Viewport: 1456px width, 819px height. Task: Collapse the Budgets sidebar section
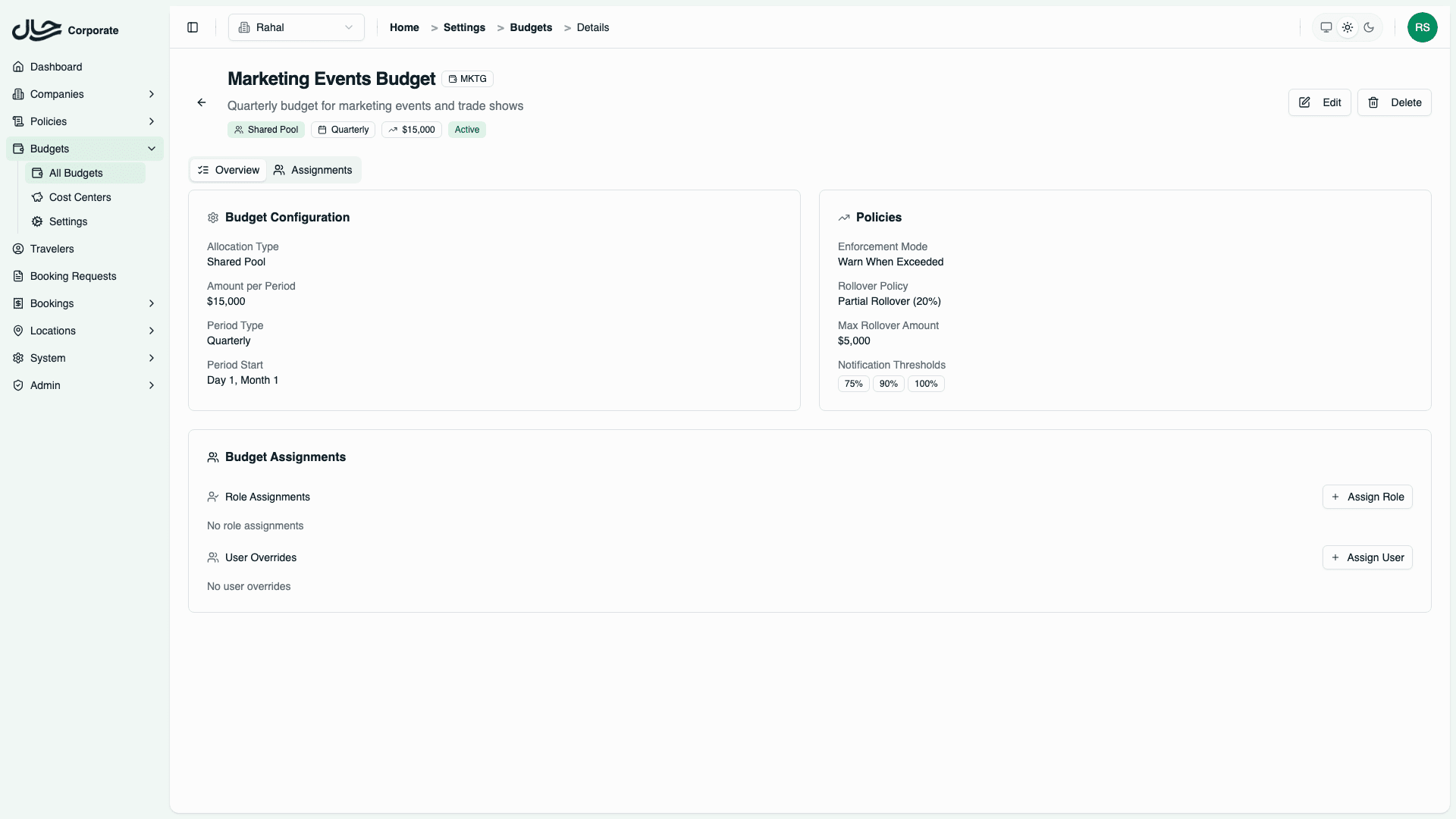click(83, 149)
